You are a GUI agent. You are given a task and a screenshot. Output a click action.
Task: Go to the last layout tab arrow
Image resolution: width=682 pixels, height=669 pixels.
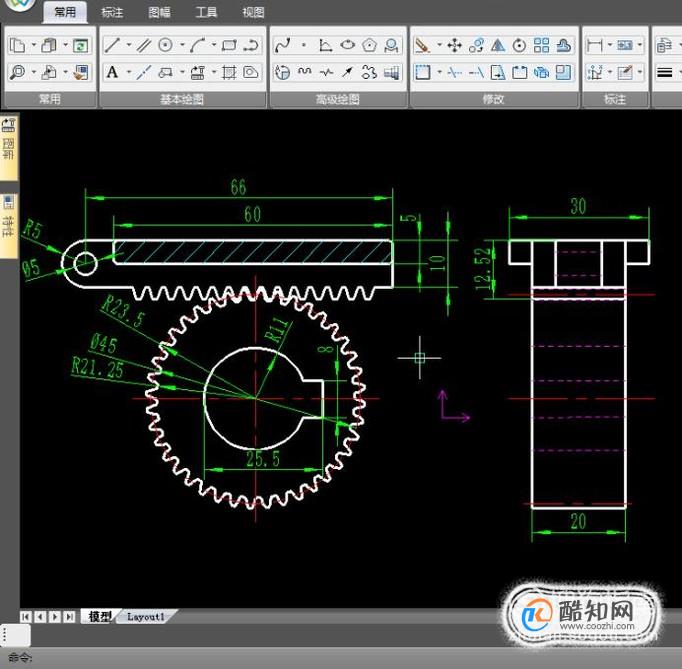point(69,617)
